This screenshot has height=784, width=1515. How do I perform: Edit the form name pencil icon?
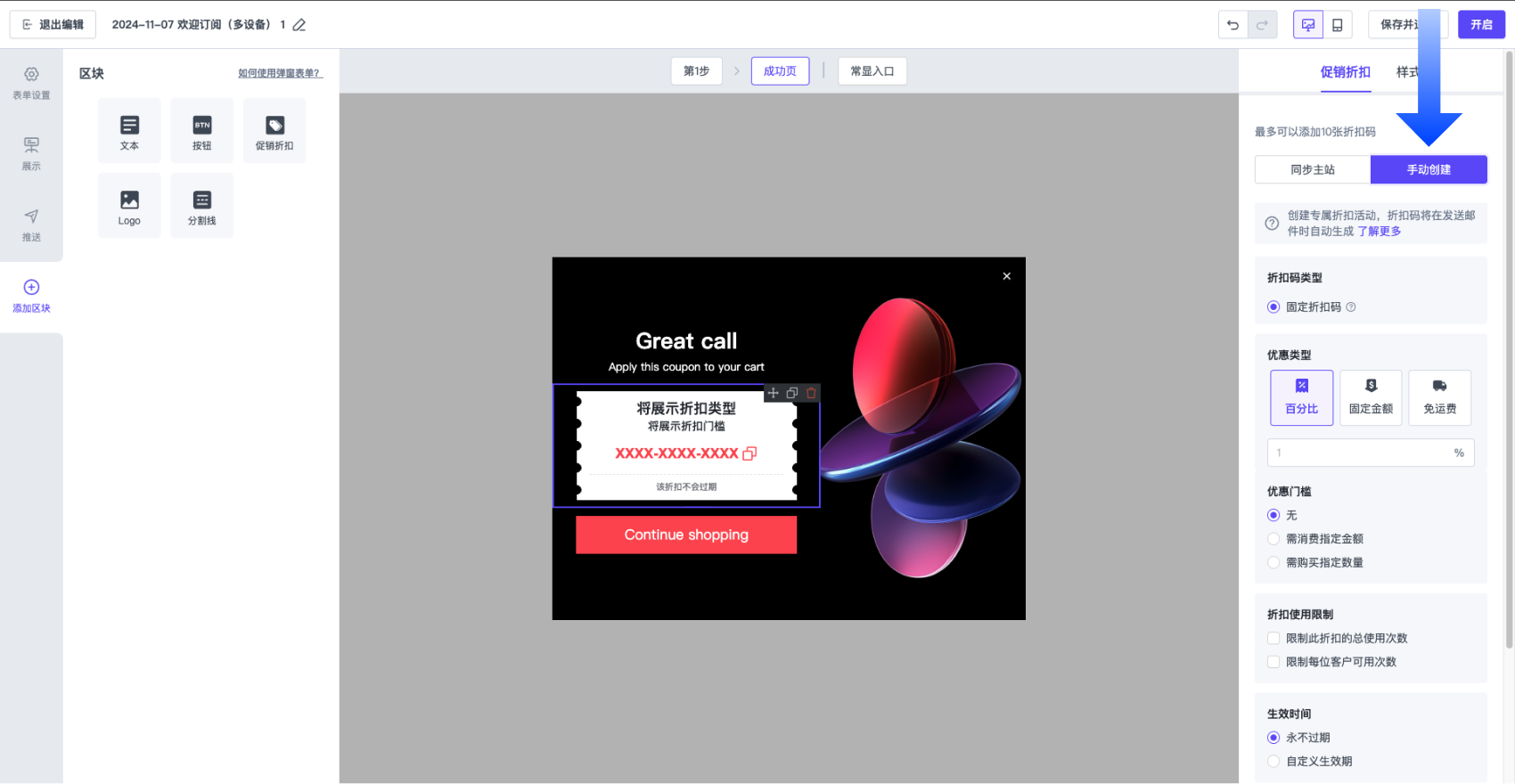click(299, 25)
